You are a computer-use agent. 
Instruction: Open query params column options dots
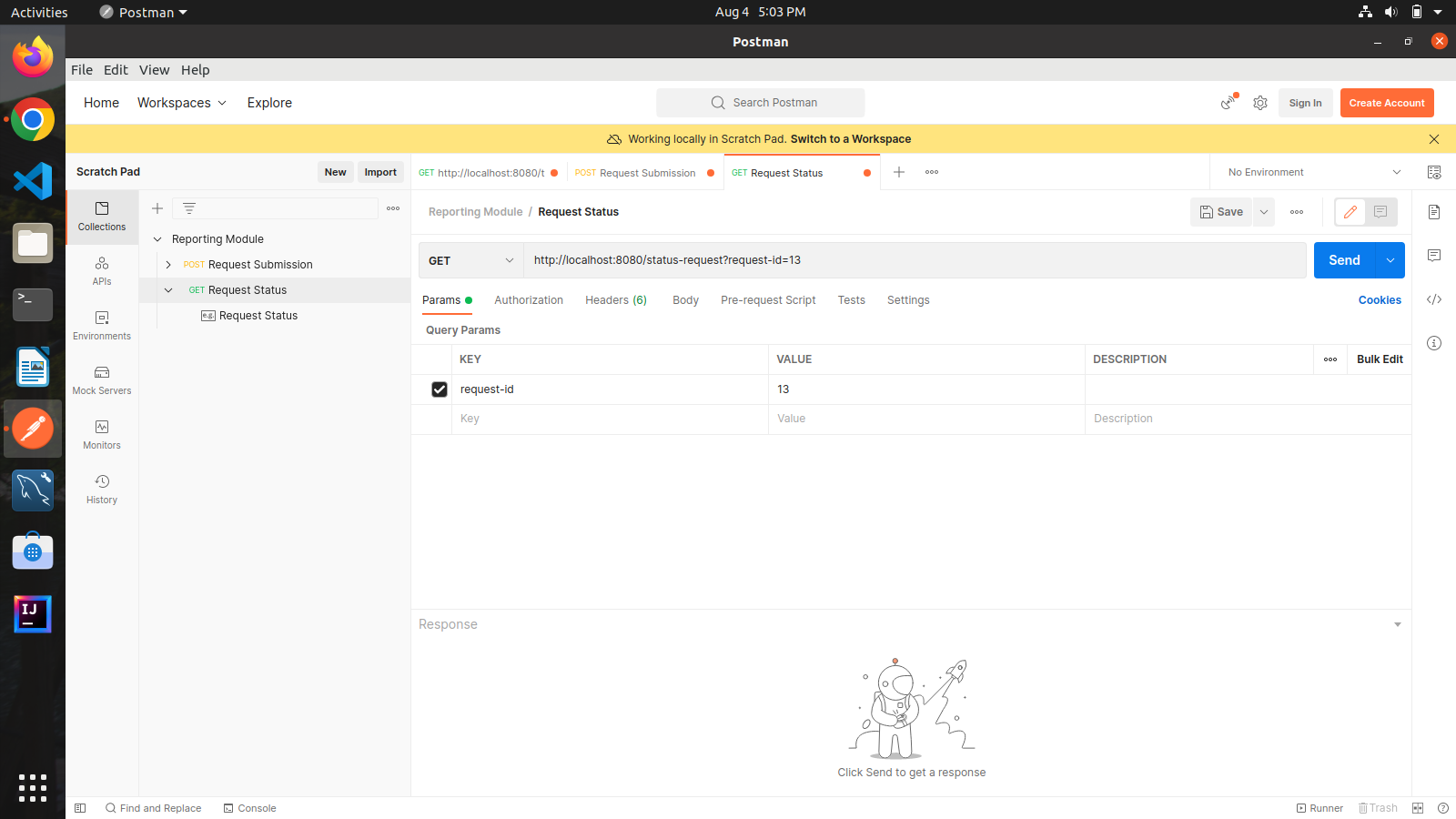[1330, 359]
